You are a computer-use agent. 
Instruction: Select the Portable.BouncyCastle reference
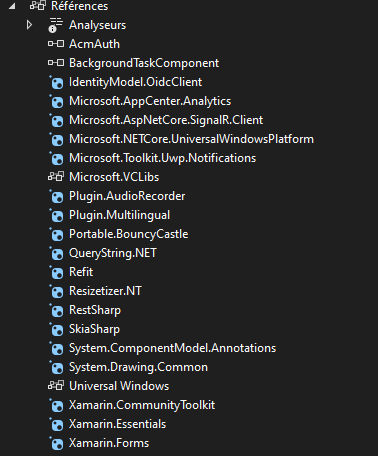[128, 234]
